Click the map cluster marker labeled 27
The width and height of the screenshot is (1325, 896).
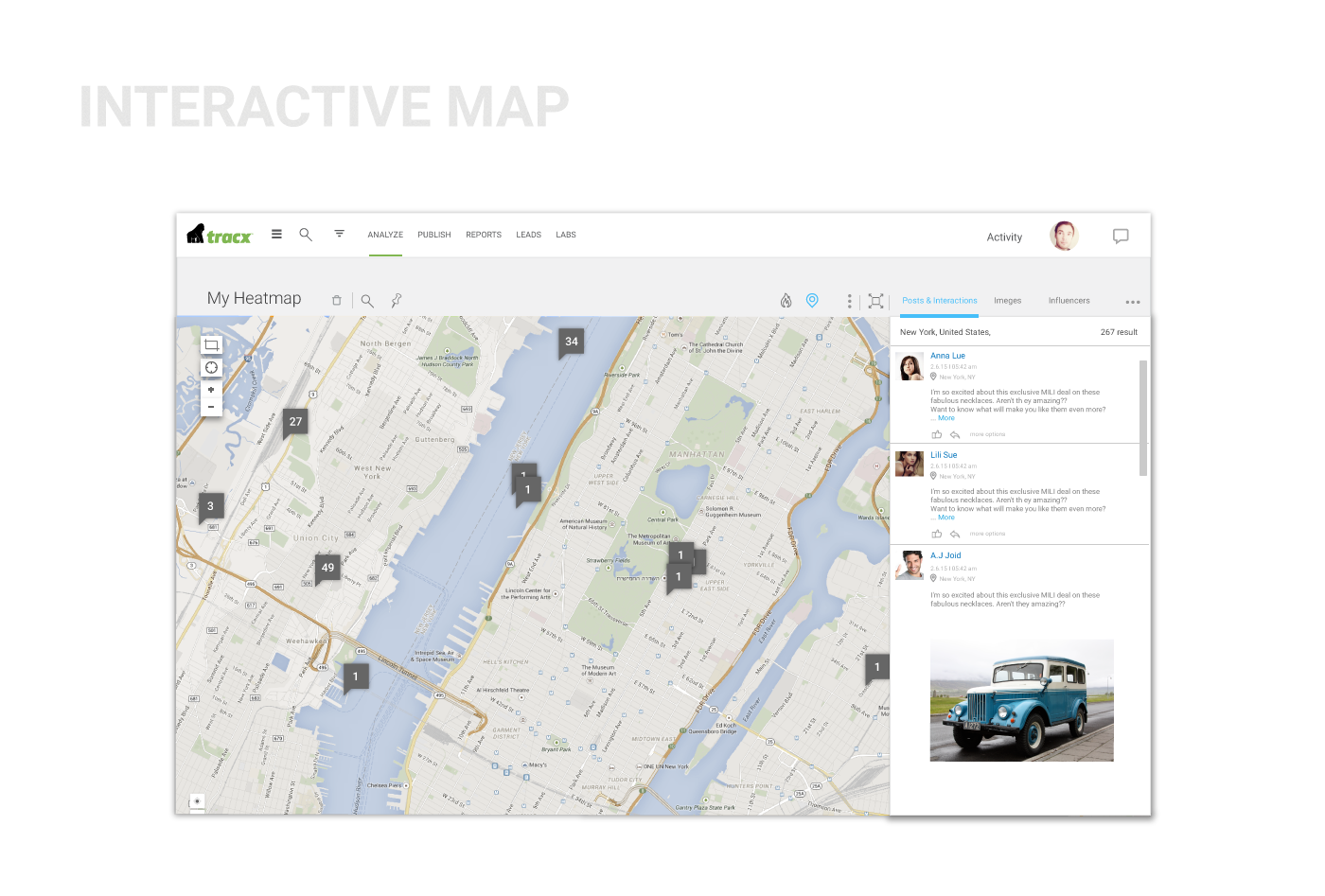(x=295, y=422)
